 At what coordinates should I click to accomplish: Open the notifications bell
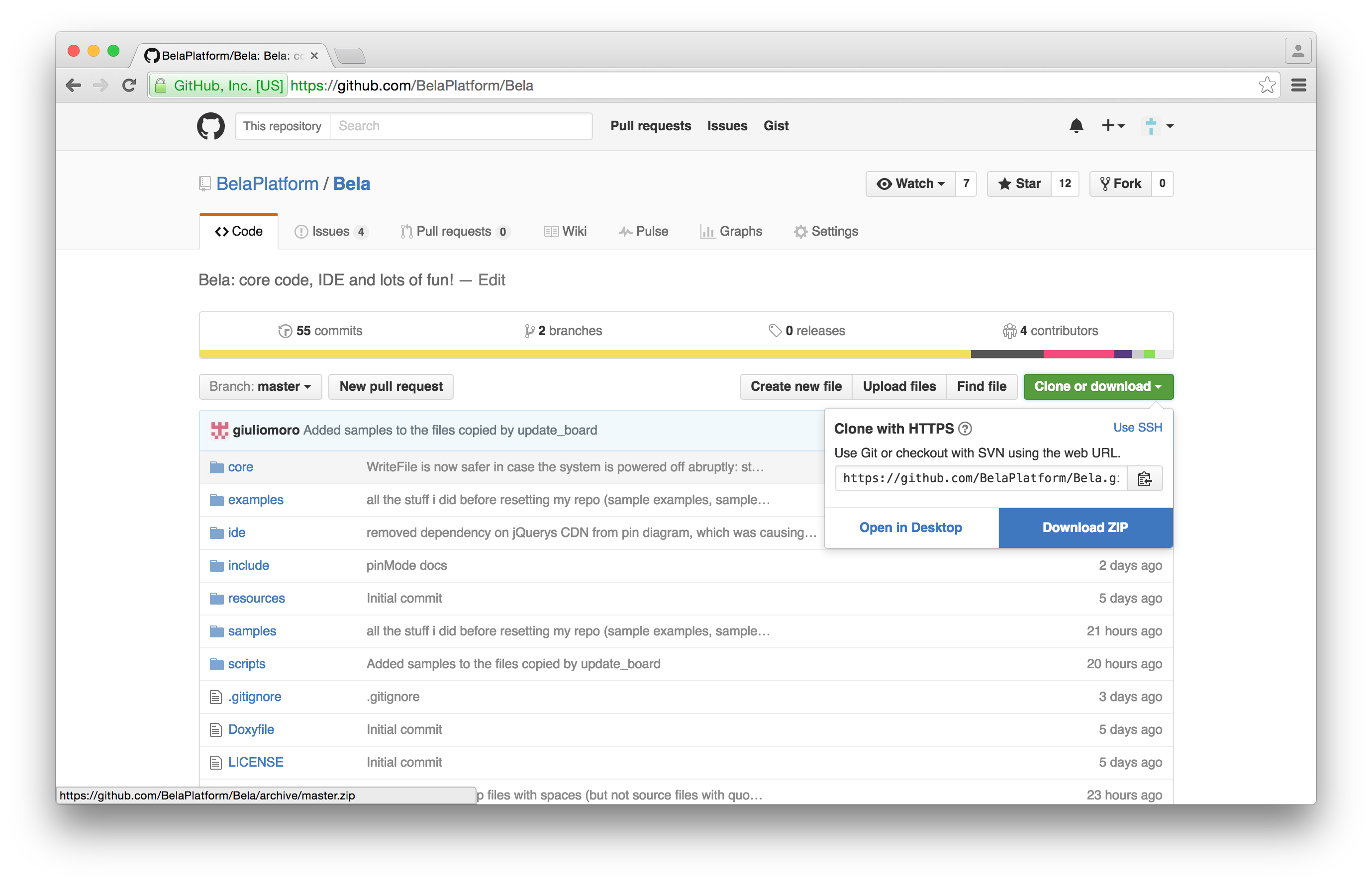click(1076, 126)
